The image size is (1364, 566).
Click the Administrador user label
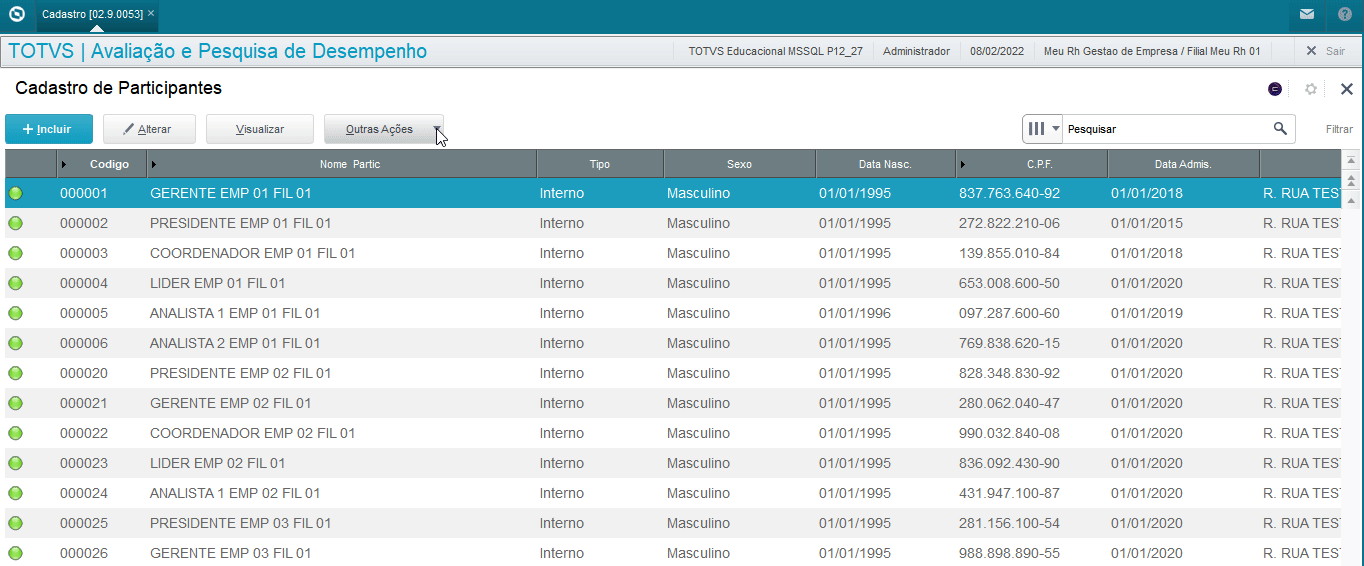tap(916, 51)
